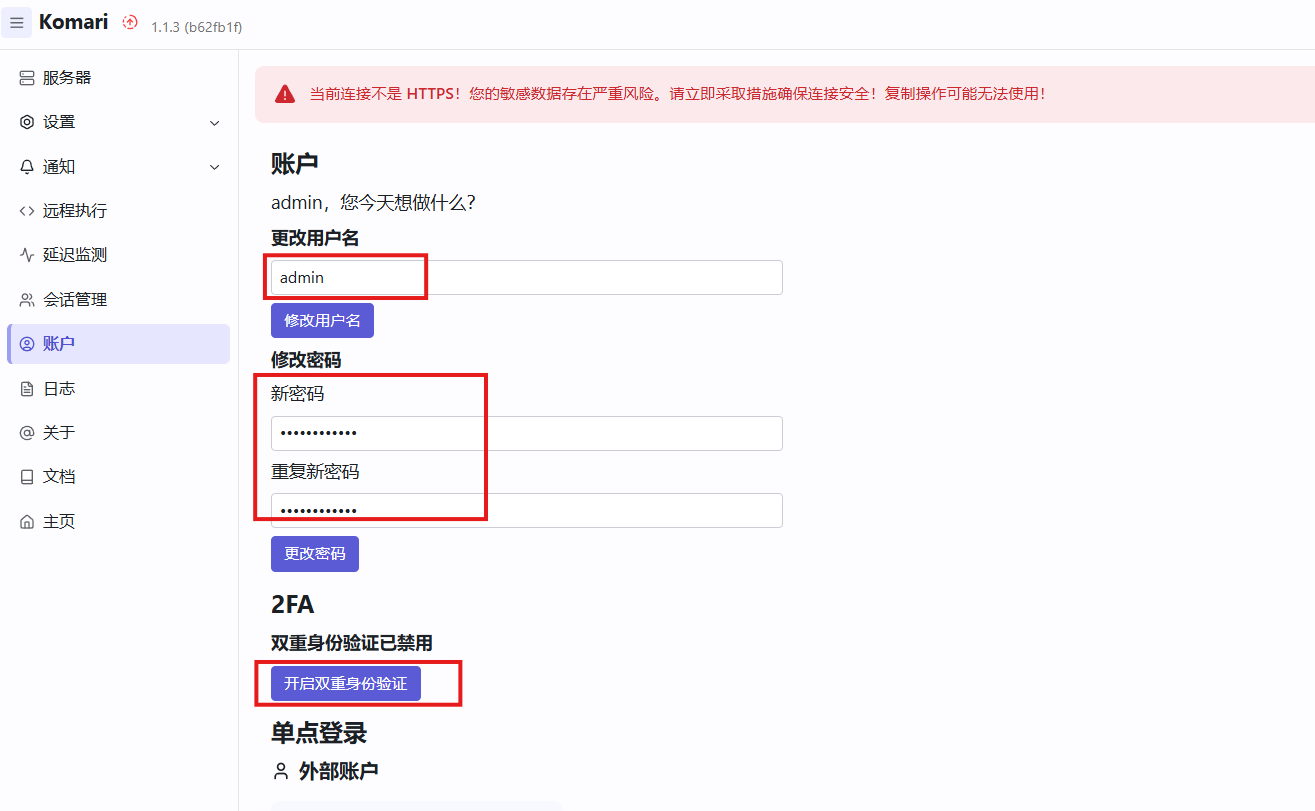Click the 新密码 password field
This screenshot has height=811, width=1315.
point(526,434)
